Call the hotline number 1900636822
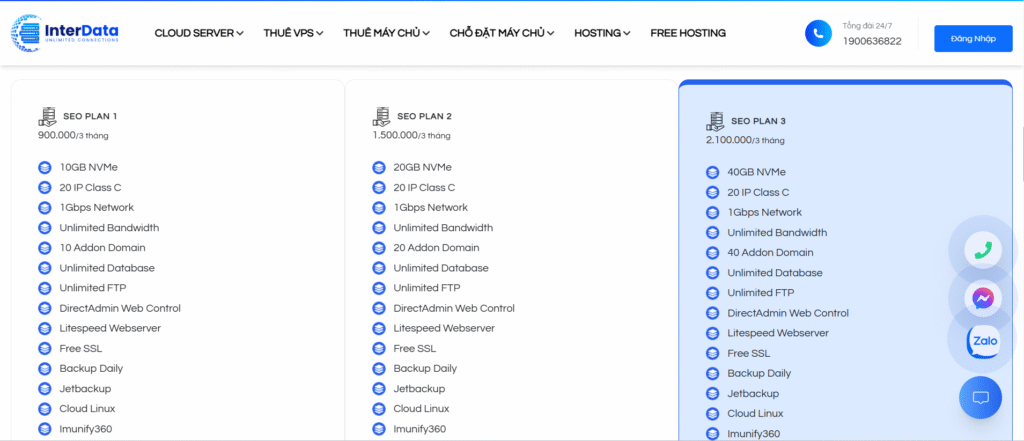1024x441 pixels. (x=871, y=41)
